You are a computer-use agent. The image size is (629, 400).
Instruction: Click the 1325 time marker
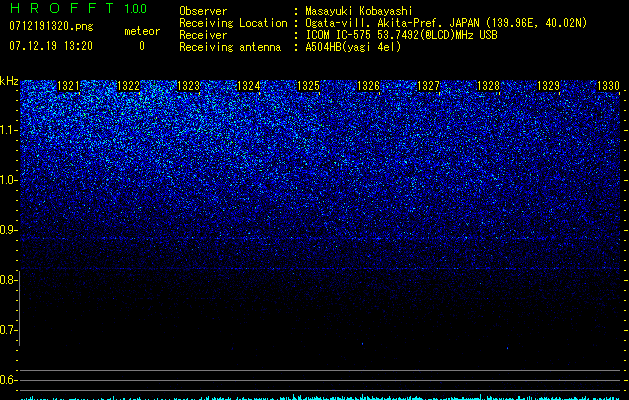[308, 86]
